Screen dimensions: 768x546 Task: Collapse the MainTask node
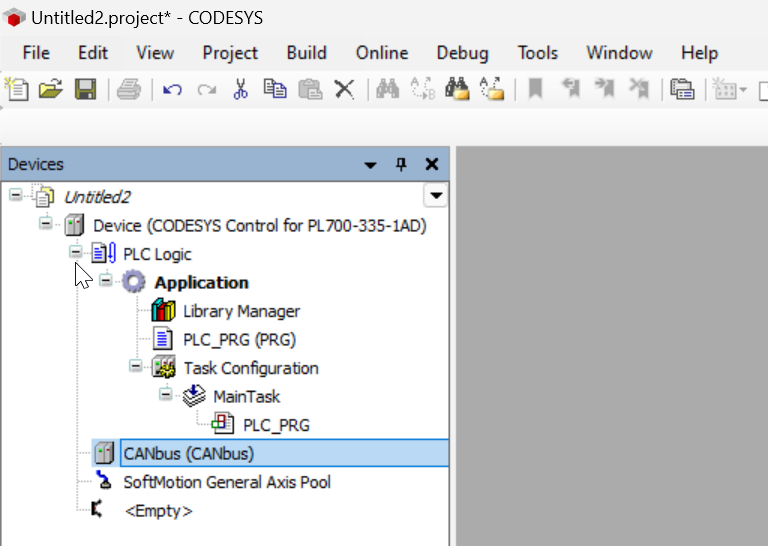click(x=166, y=394)
